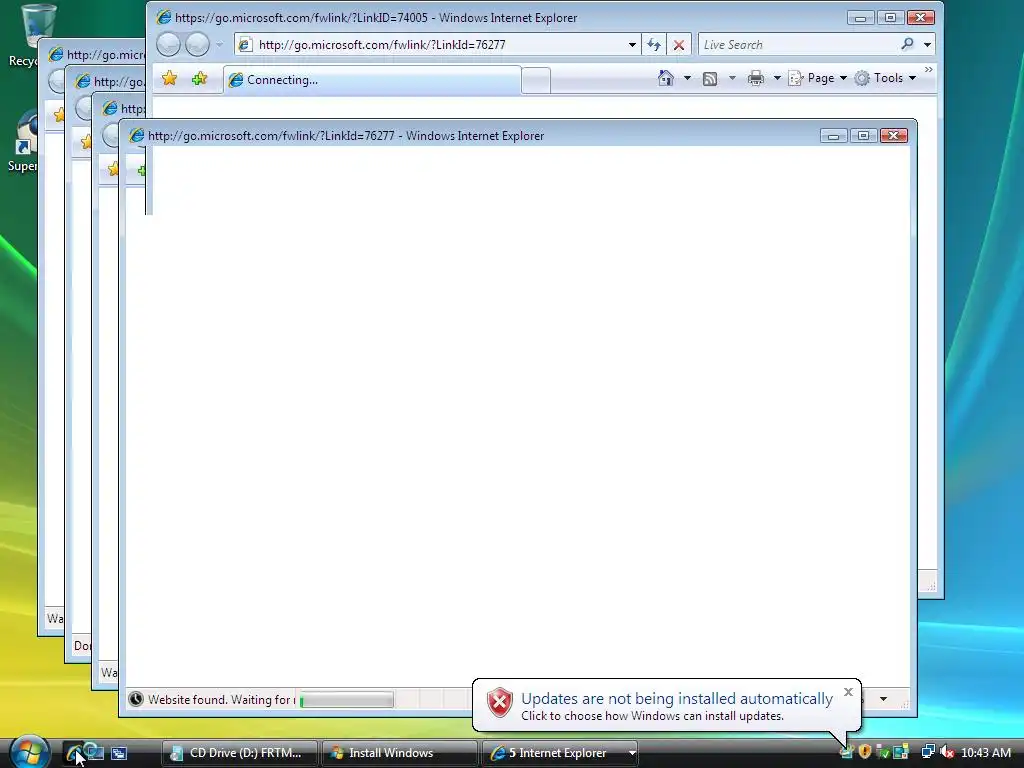Click the RSS Feeds icon

[x=710, y=78]
